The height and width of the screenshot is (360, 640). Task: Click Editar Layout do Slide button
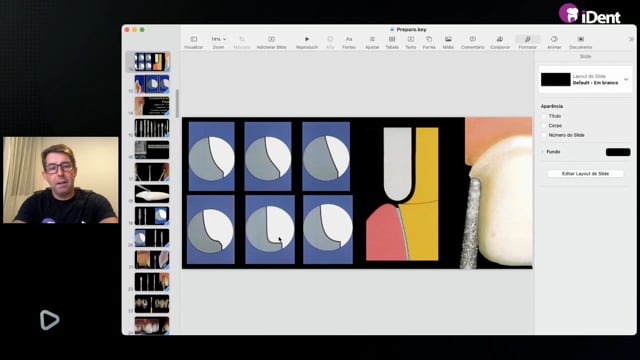(585, 173)
